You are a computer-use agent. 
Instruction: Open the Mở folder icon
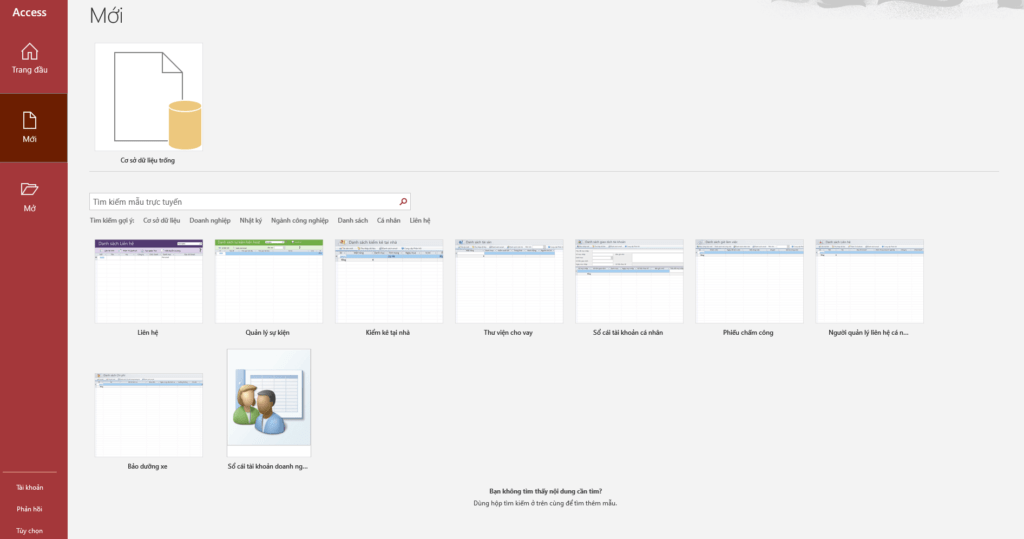tap(30, 189)
